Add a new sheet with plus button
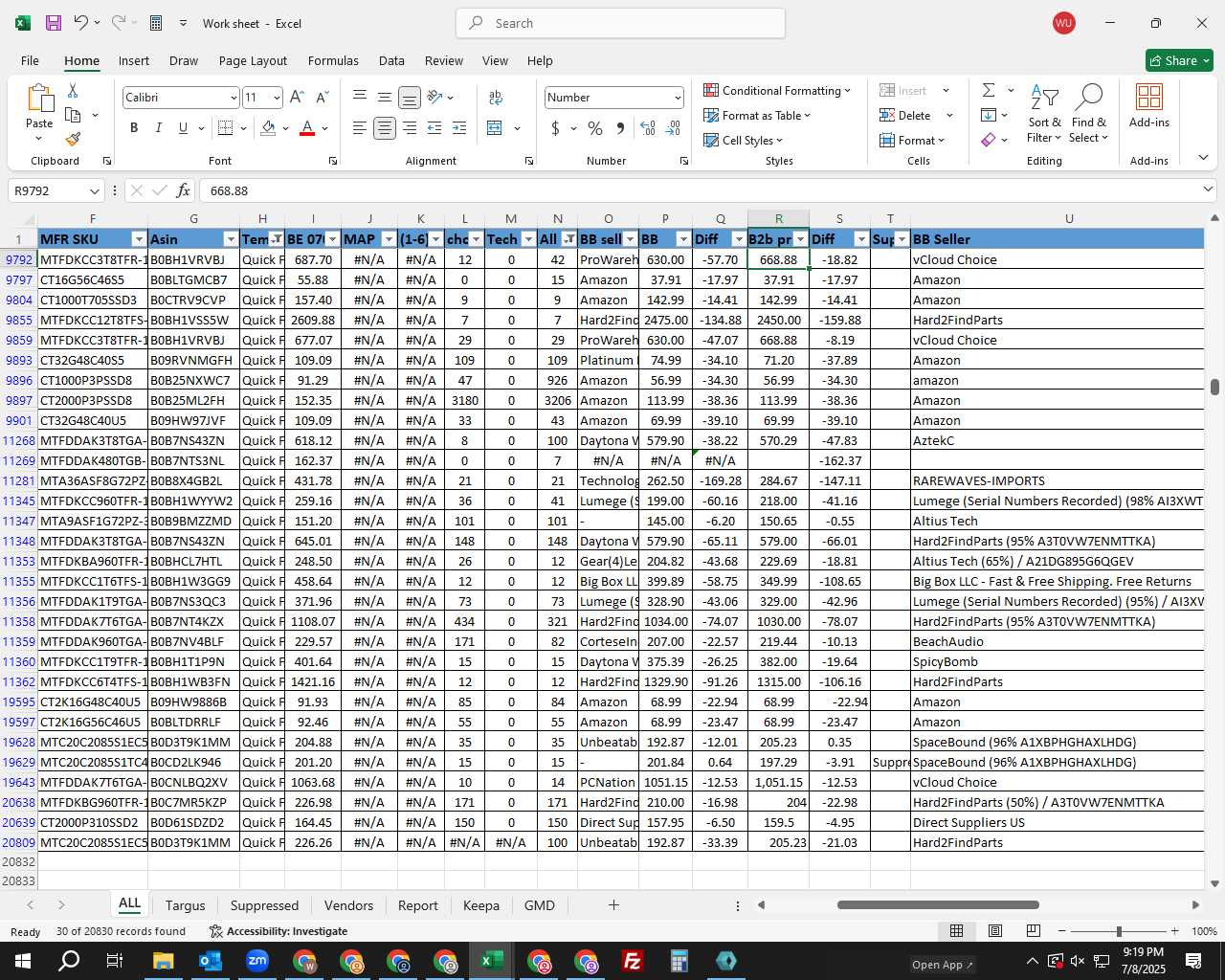 [x=613, y=905]
